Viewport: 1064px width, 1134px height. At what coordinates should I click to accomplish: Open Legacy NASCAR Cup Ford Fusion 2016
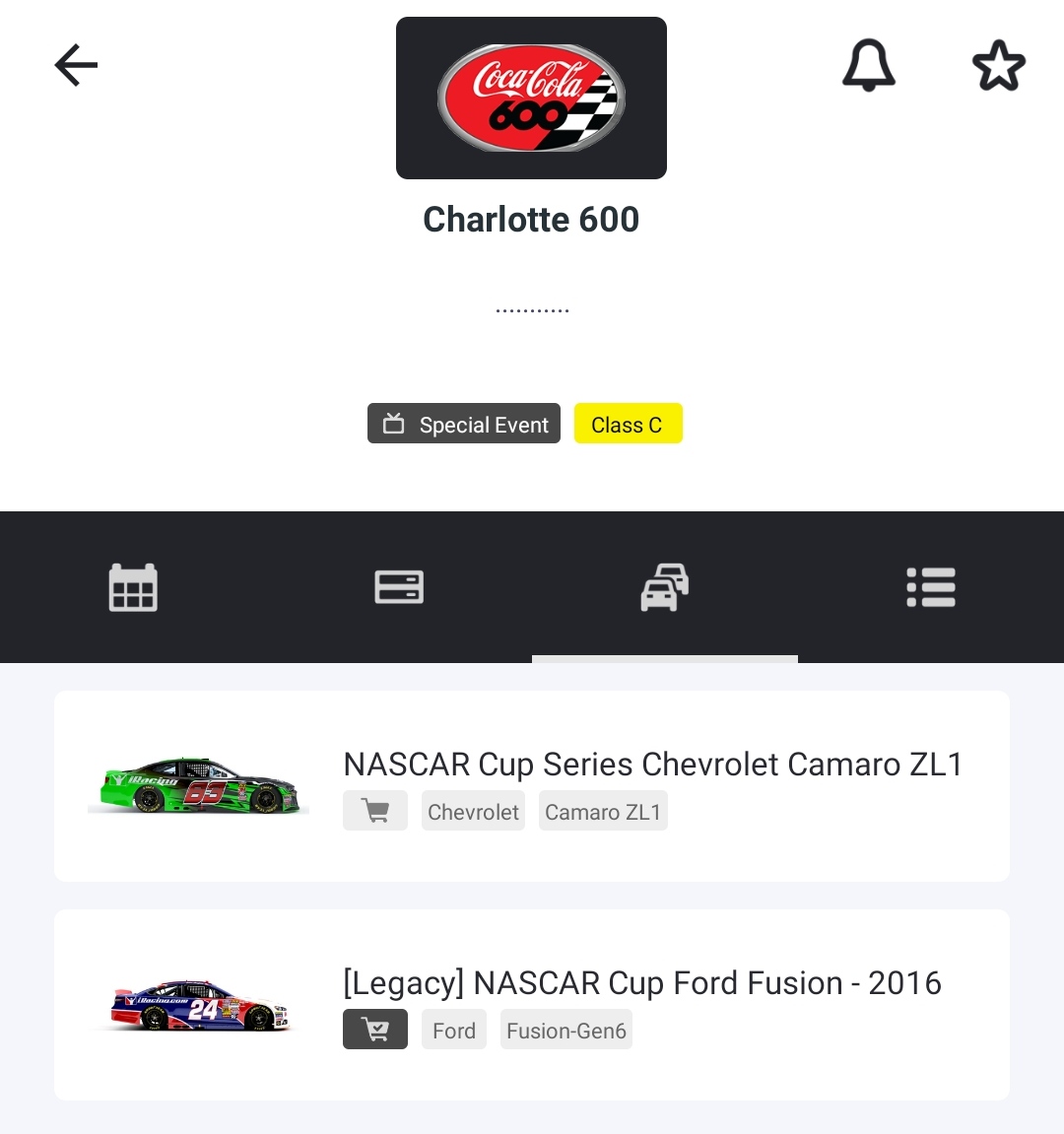click(641, 983)
